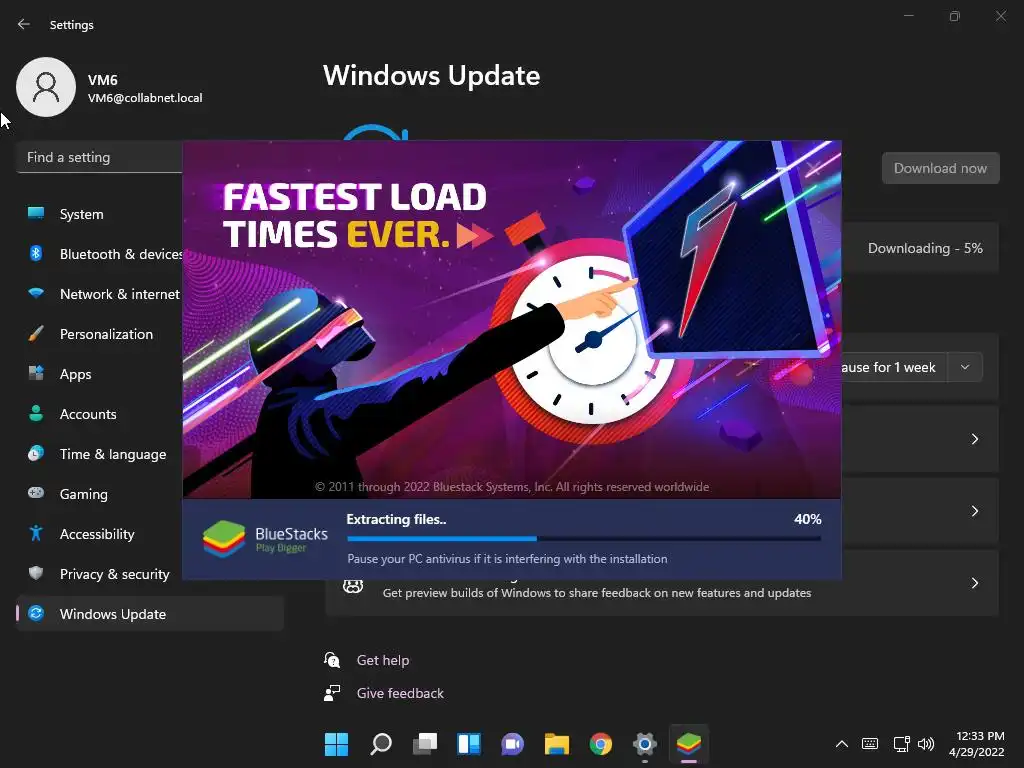Show hidden system tray icons

[x=842, y=744]
